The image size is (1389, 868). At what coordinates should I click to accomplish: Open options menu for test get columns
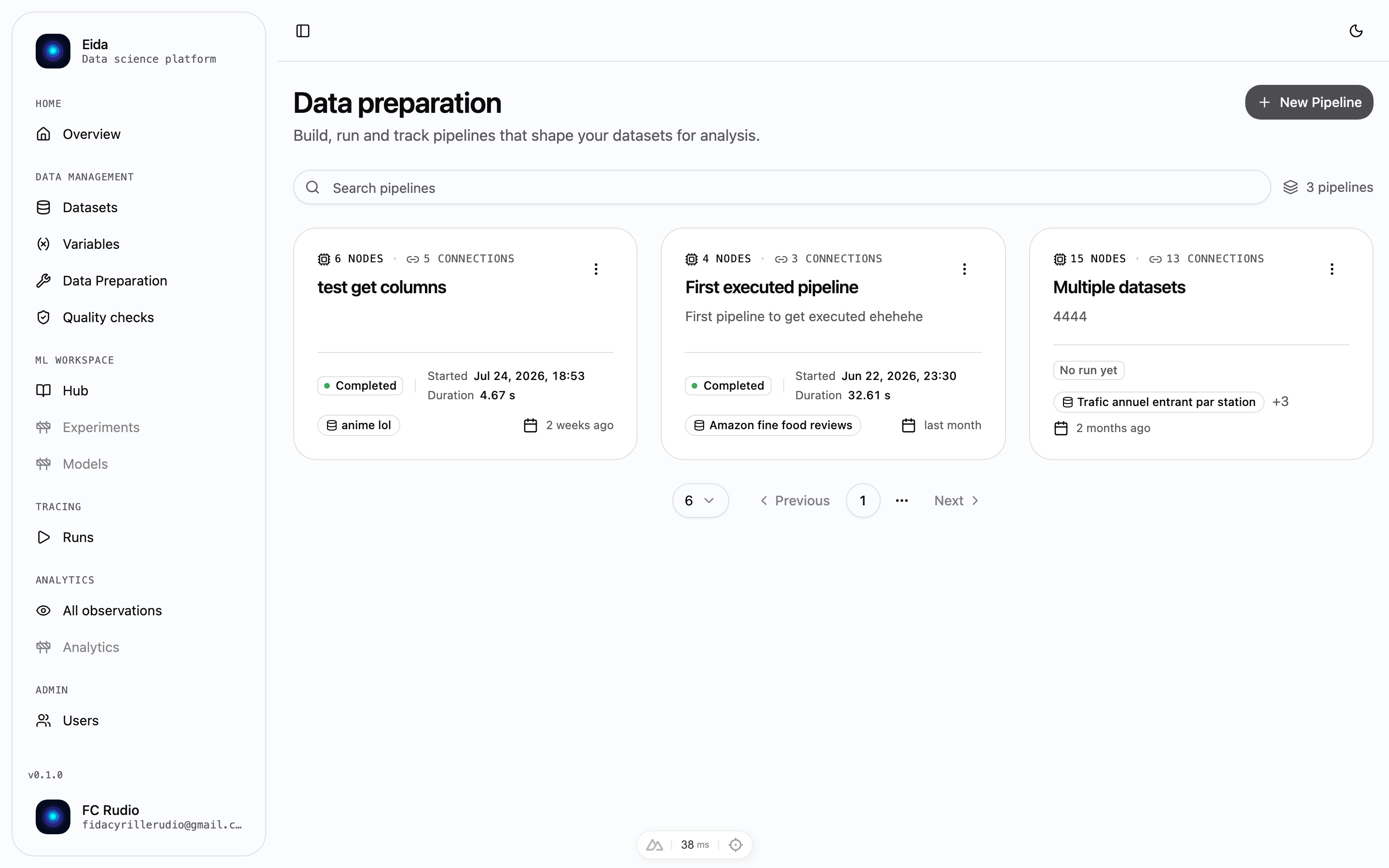coord(596,269)
